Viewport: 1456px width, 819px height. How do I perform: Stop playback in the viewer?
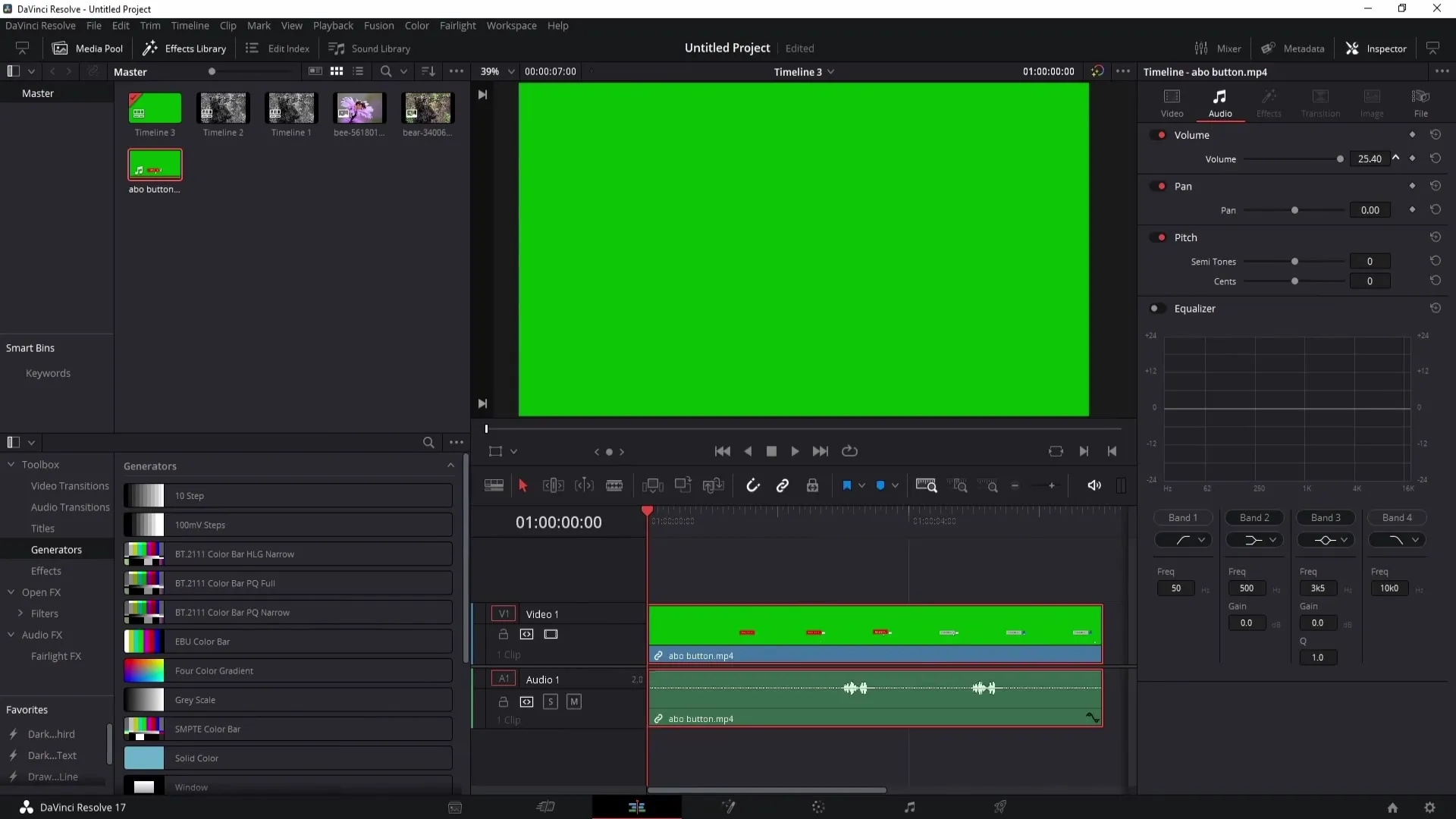(771, 451)
